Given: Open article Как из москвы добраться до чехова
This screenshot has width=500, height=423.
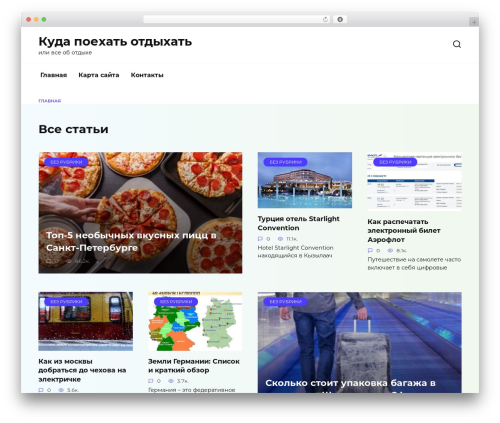Looking at the screenshot, I should click(x=82, y=370).
